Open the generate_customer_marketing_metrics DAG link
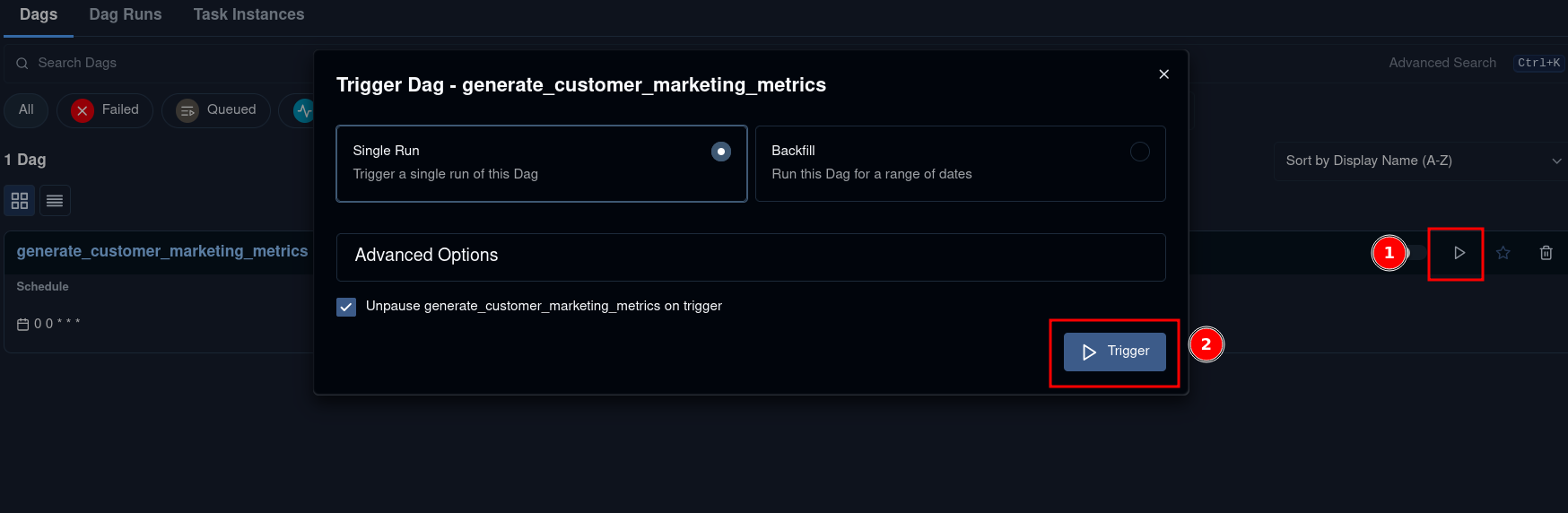 tap(162, 251)
